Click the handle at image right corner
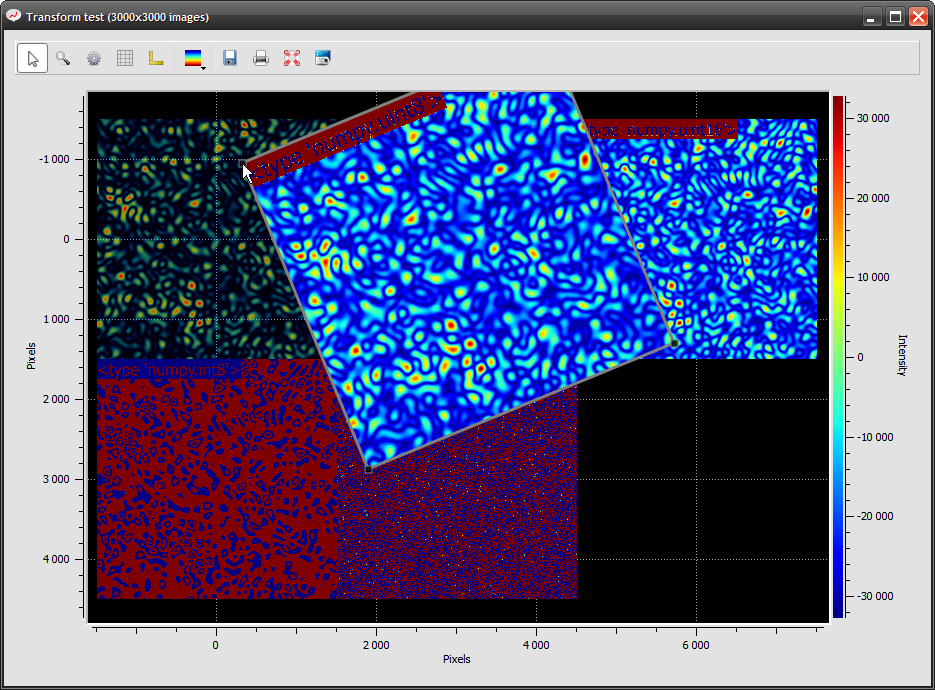Screen dimensions: 935x690 [x=674, y=344]
